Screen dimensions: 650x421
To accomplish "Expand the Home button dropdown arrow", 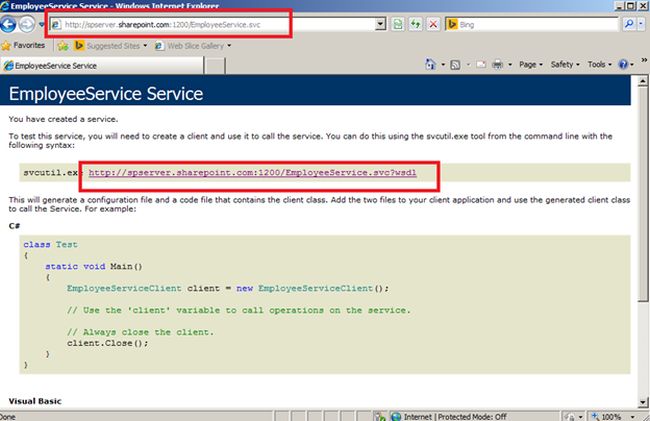I will [x=443, y=65].
